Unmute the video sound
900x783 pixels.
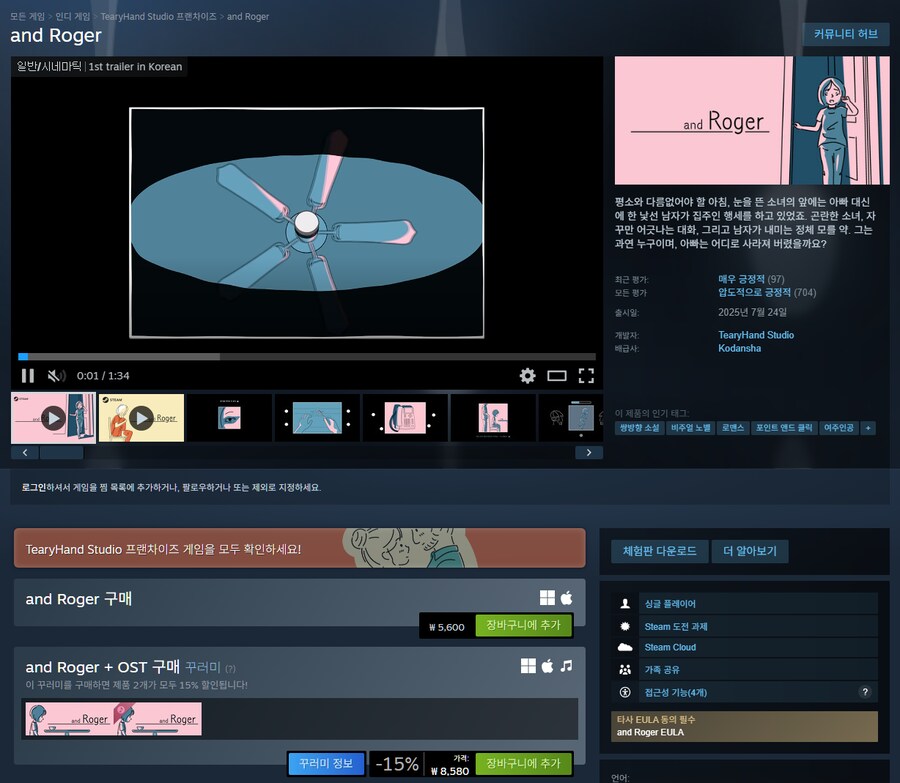click(57, 376)
